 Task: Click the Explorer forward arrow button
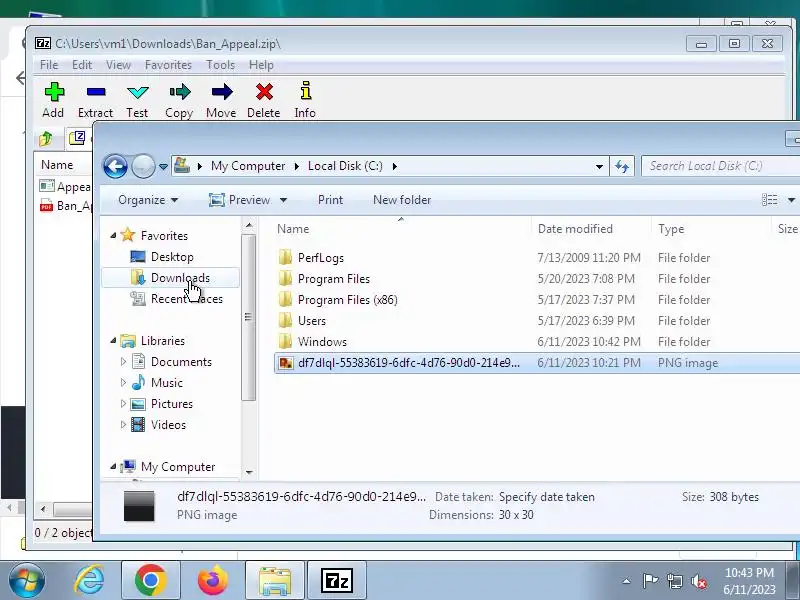[x=143, y=166]
